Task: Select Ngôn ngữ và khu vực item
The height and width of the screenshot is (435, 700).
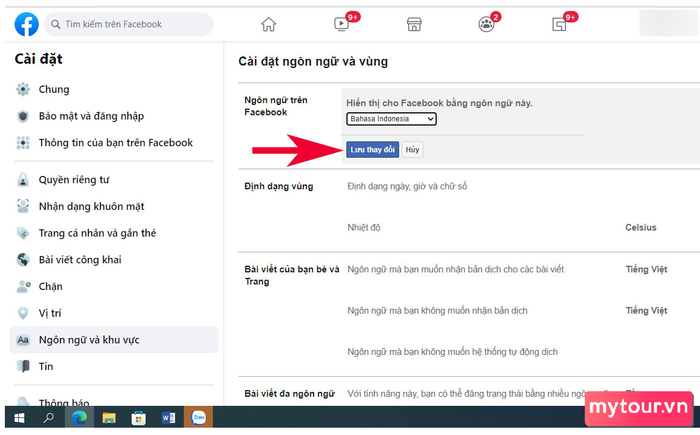Action: [x=114, y=340]
